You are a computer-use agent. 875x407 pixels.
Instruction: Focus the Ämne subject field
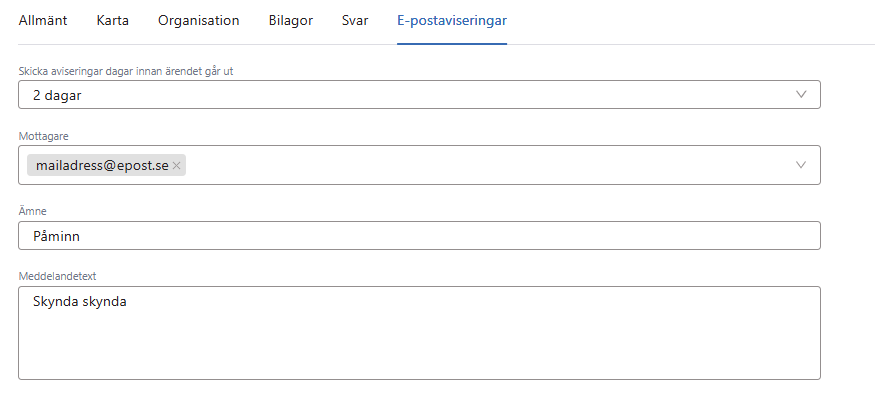click(x=420, y=236)
